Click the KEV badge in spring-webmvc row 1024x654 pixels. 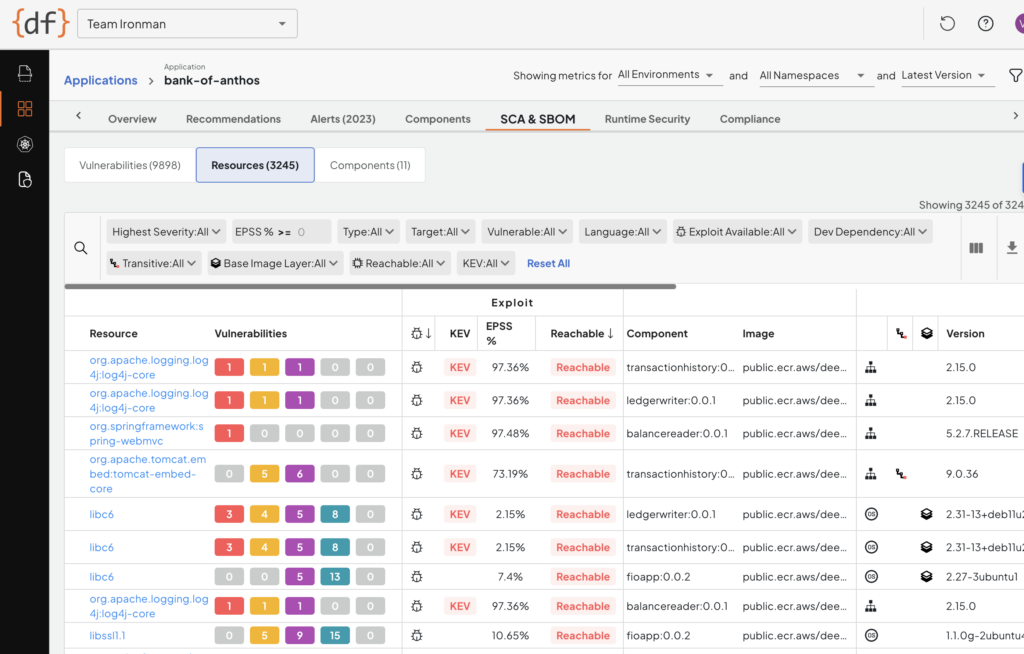(x=460, y=433)
